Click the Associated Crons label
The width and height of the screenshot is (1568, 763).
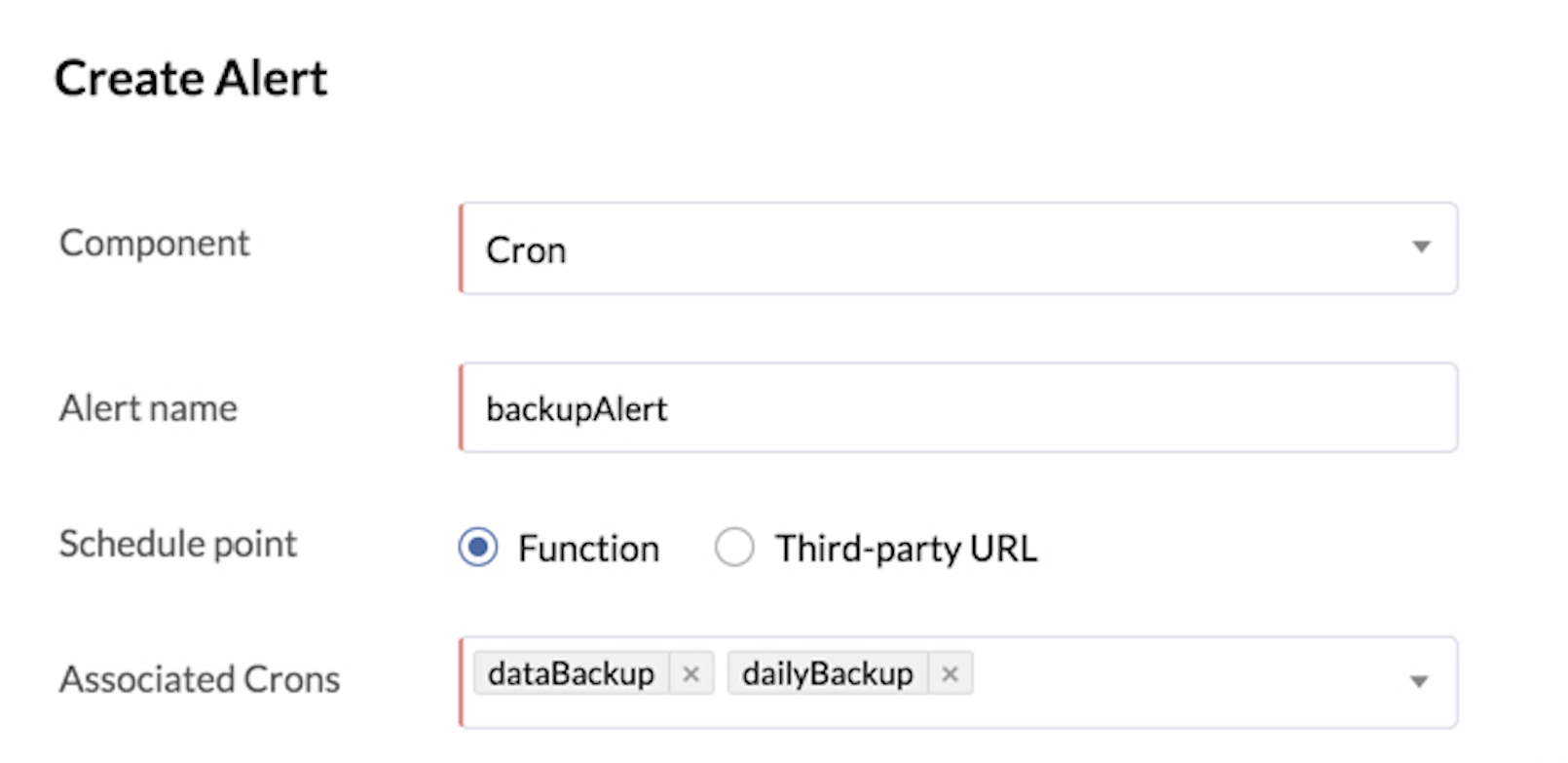pyautogui.click(x=200, y=680)
